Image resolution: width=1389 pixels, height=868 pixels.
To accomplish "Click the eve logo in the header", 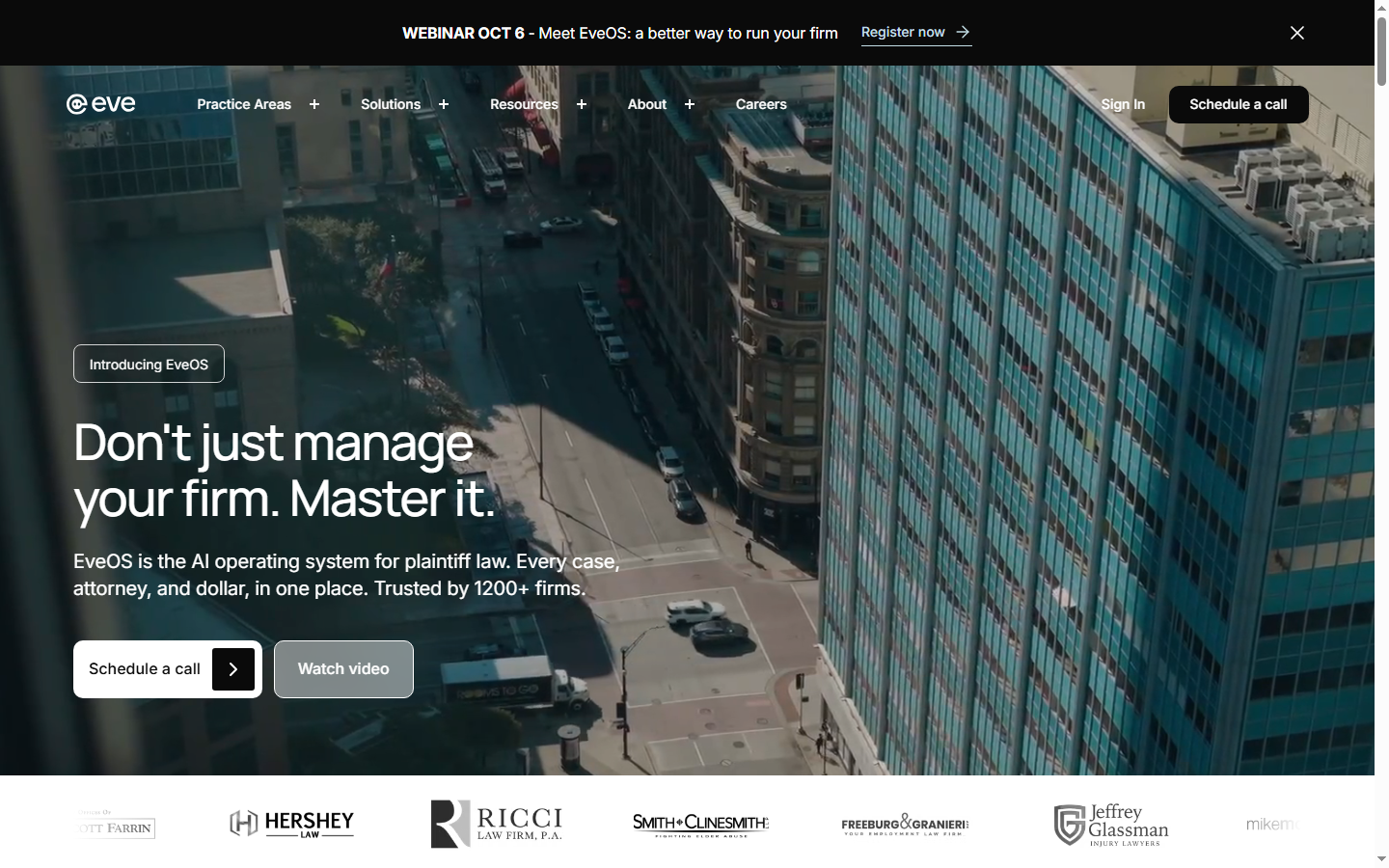I will pyautogui.click(x=101, y=104).
